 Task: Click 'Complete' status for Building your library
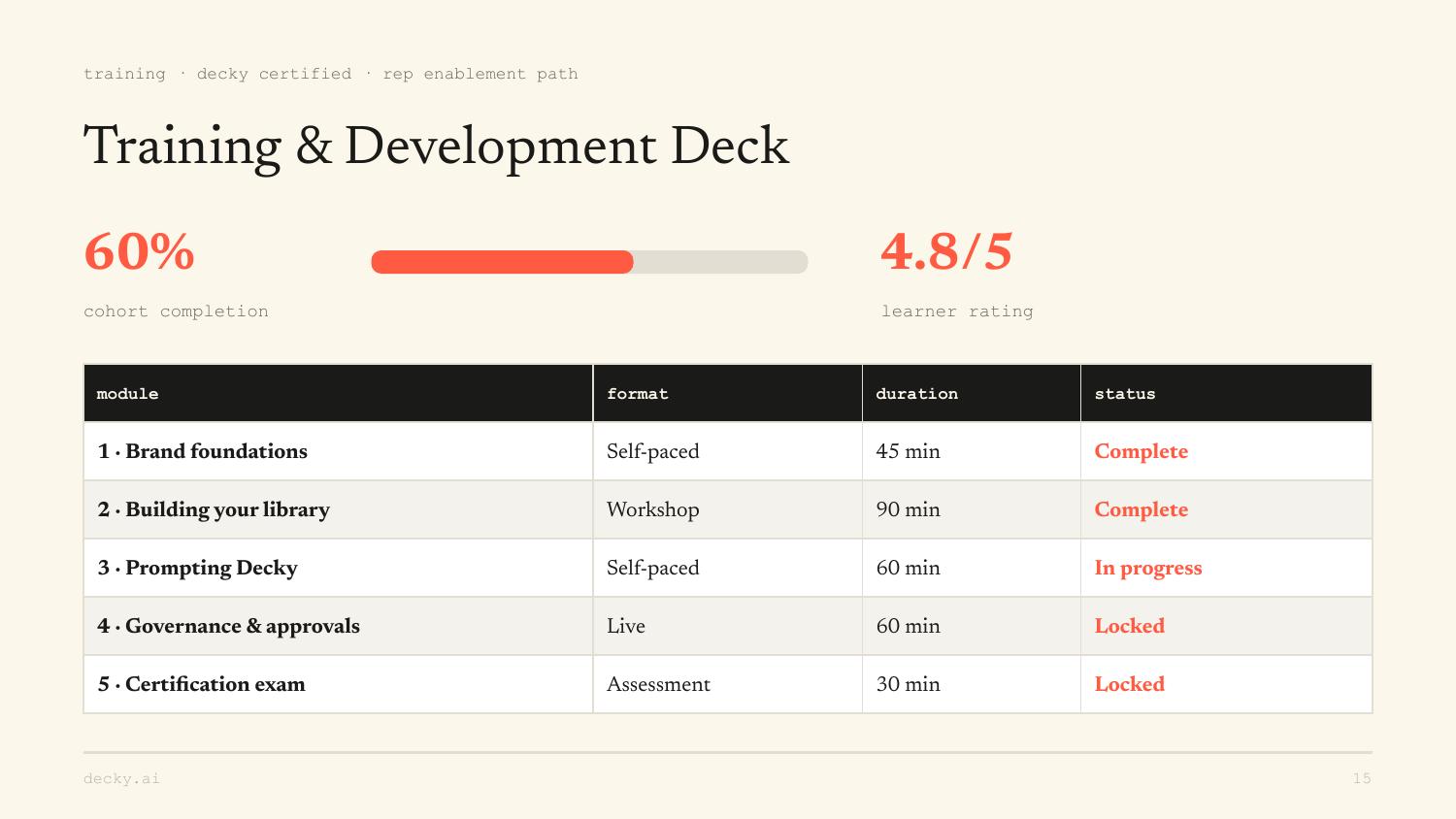[1226, 509]
